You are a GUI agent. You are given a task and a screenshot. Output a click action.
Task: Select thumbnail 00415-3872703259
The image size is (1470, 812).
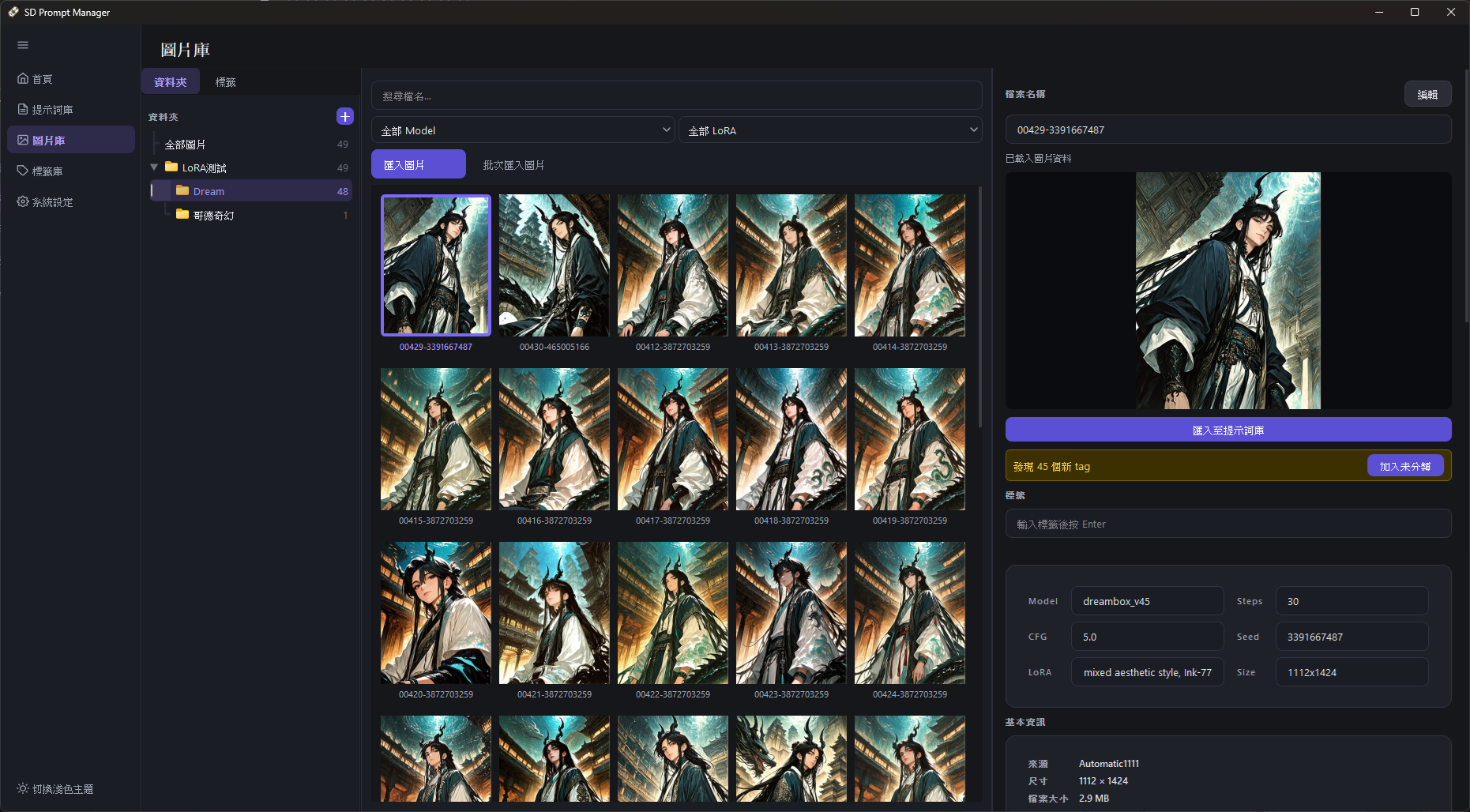[x=436, y=439]
